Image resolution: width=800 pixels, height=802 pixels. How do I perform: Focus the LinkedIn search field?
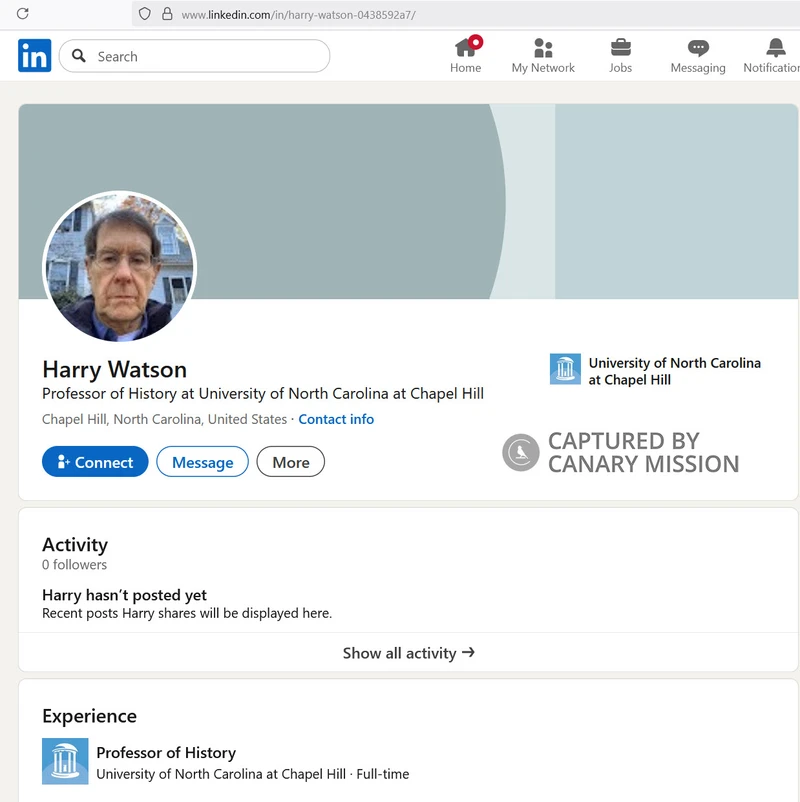click(194, 56)
